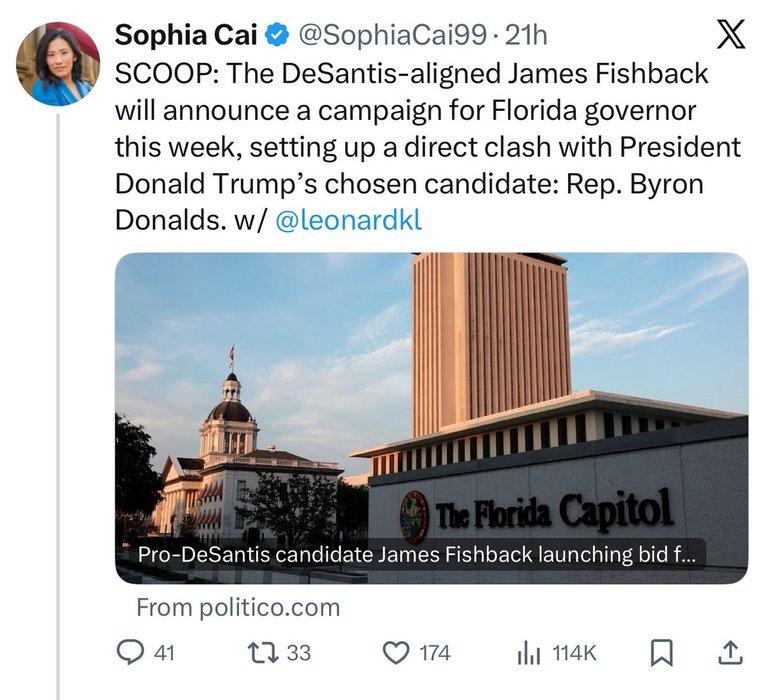The height and width of the screenshot is (700, 765).
Task: Like the tweet with the heart icon
Action: (x=397, y=653)
